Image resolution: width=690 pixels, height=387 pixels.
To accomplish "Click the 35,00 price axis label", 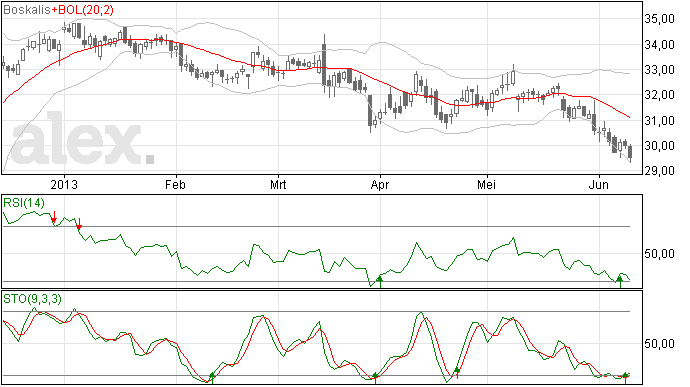I will 659,19.
